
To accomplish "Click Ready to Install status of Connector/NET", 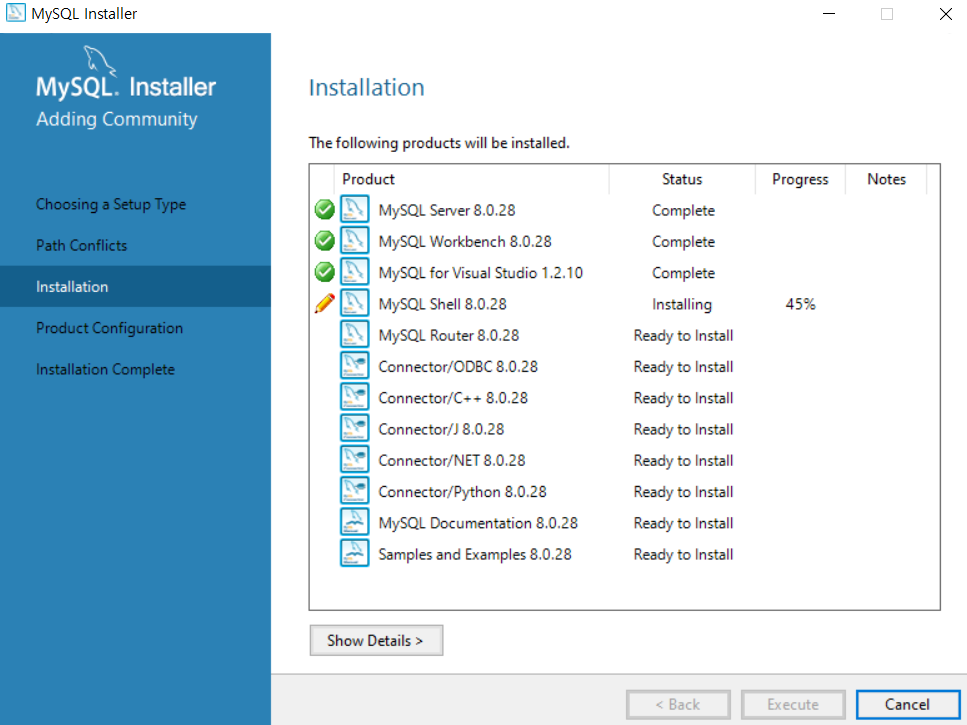I will 683,461.
